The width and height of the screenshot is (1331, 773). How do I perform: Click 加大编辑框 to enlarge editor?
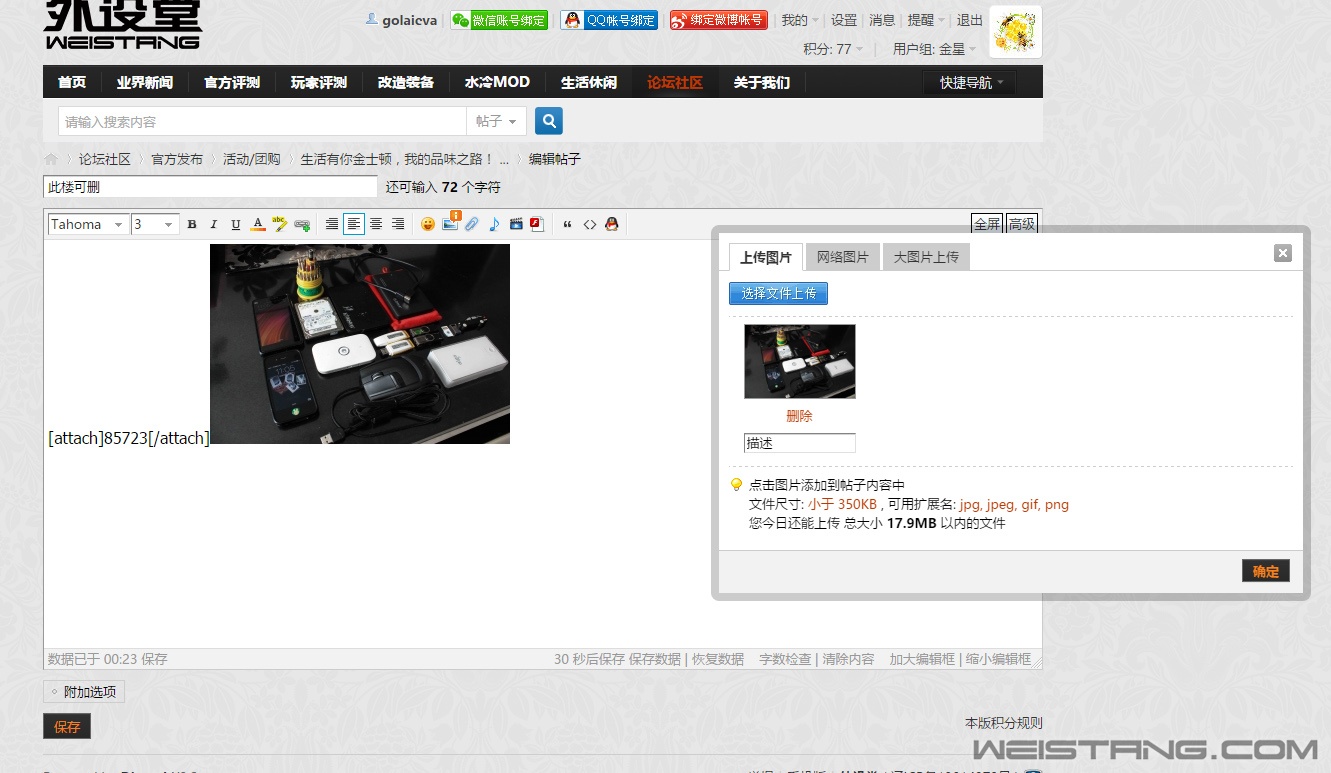[x=922, y=659]
